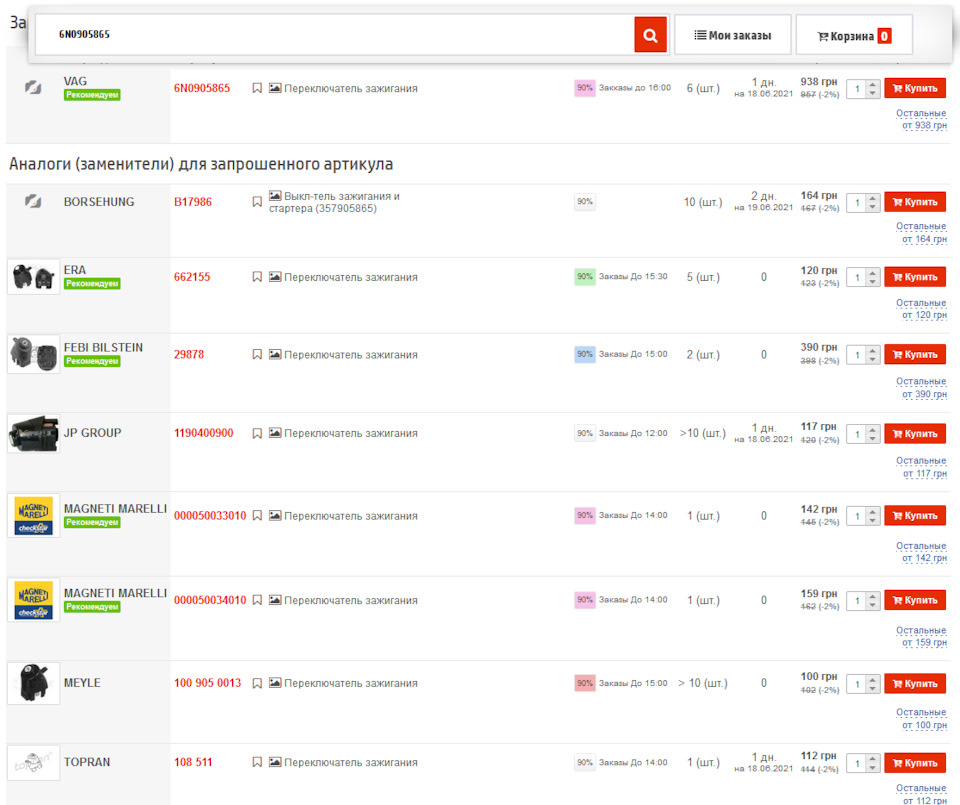View photo icon for ERA 662155
The width and height of the screenshot is (960, 805).
(275, 277)
